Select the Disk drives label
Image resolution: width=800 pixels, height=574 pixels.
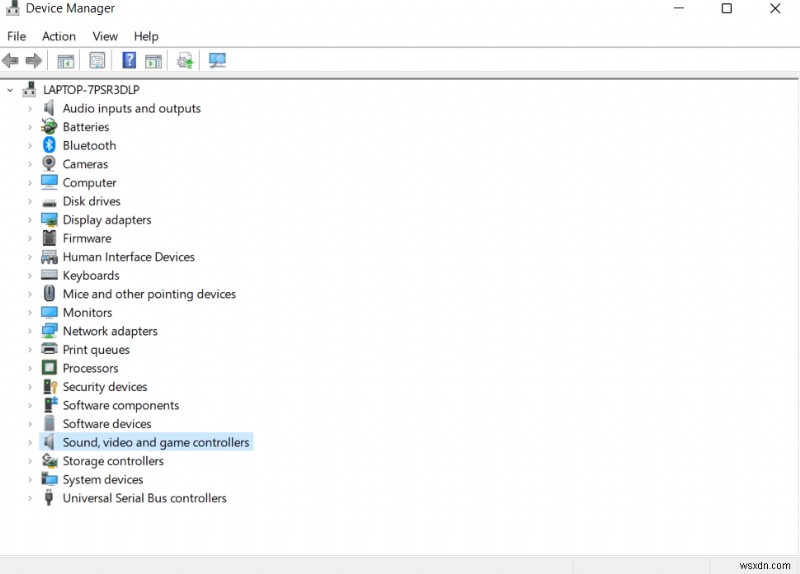pyautogui.click(x=91, y=201)
